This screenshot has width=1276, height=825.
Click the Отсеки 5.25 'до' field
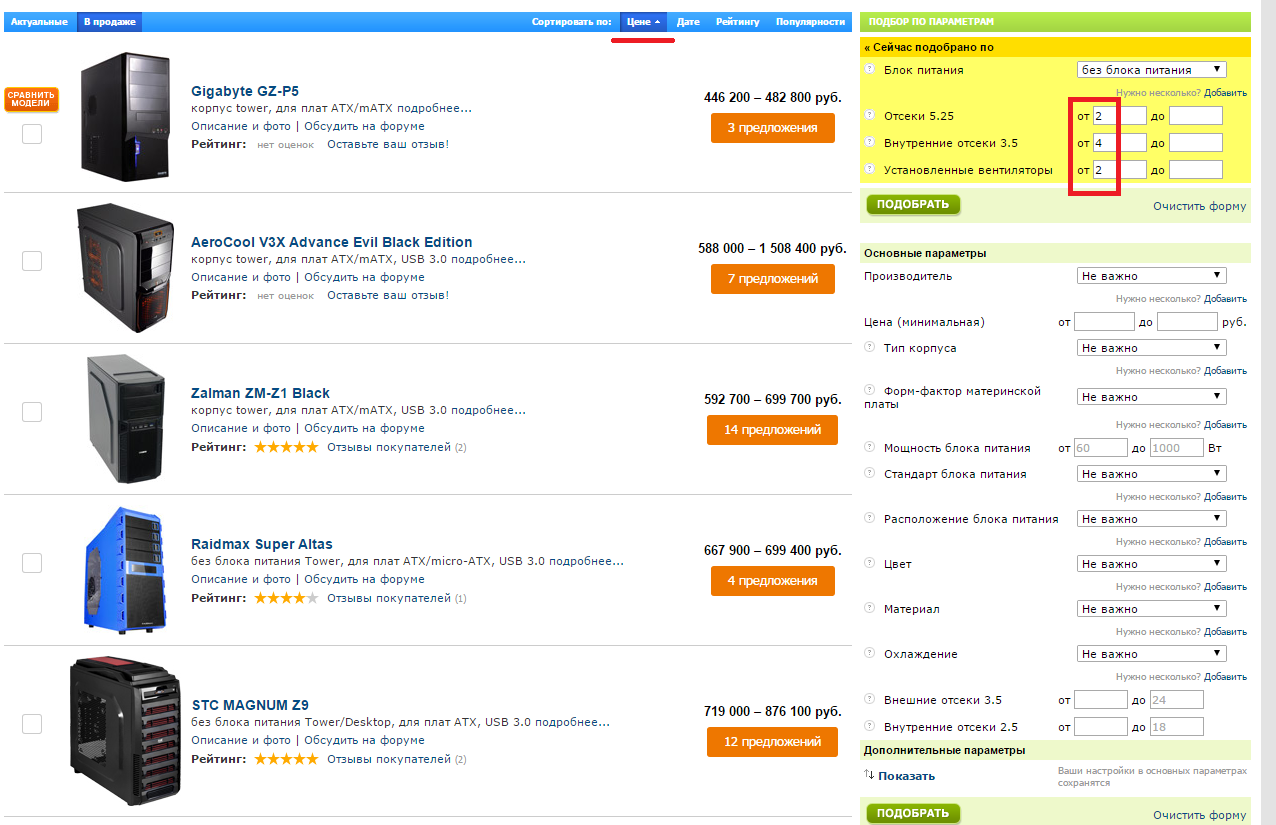pos(1196,116)
